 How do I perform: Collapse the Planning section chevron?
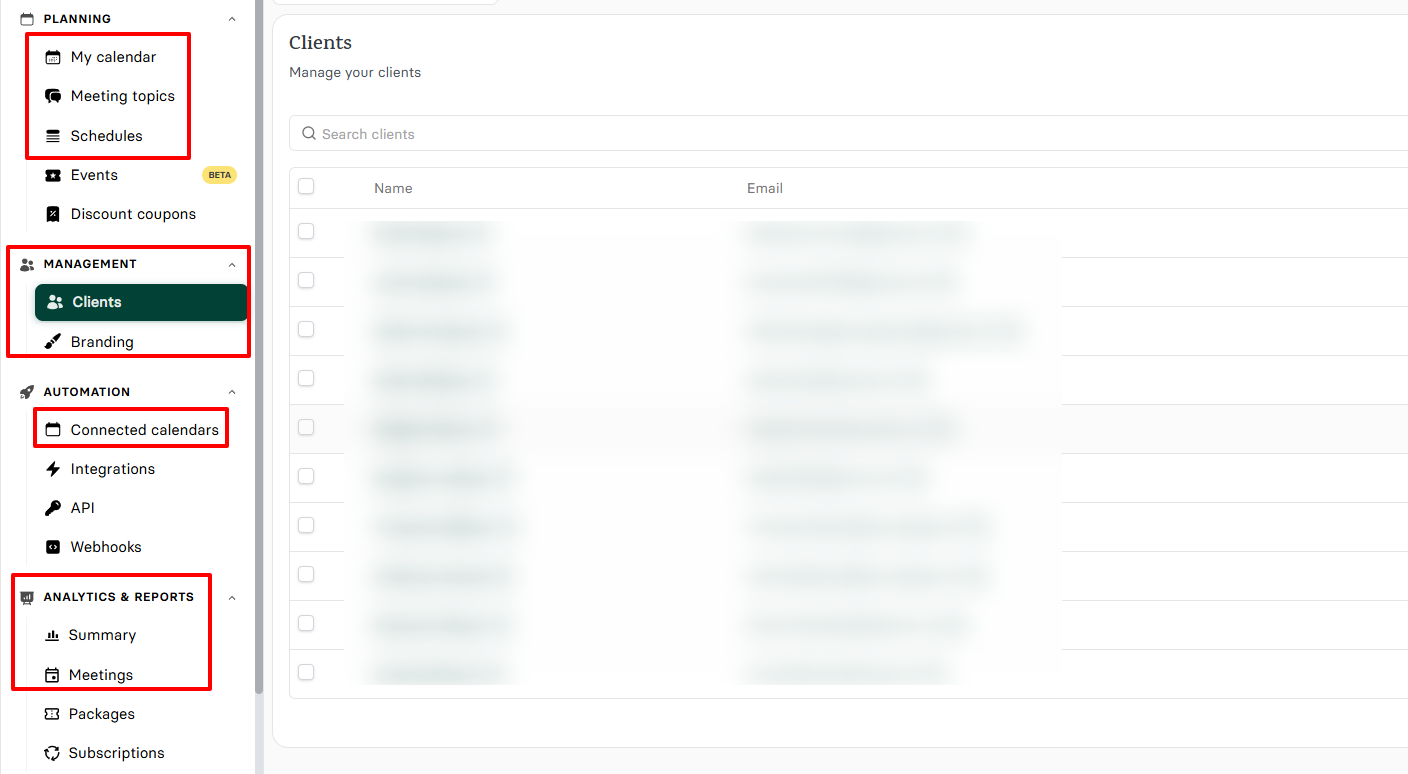pyautogui.click(x=232, y=19)
